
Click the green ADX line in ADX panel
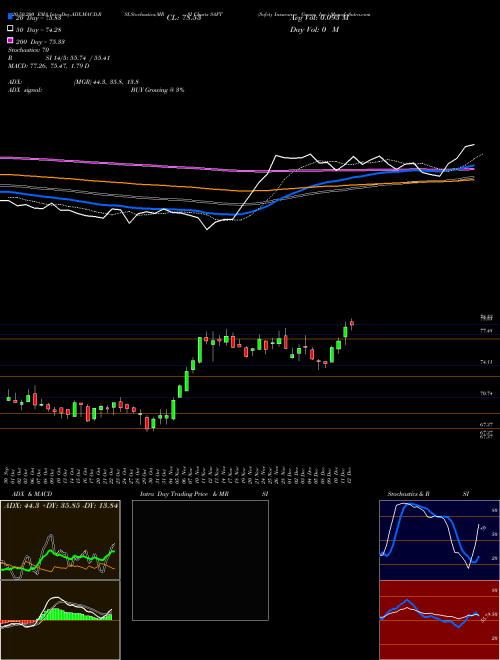click(x=59, y=558)
